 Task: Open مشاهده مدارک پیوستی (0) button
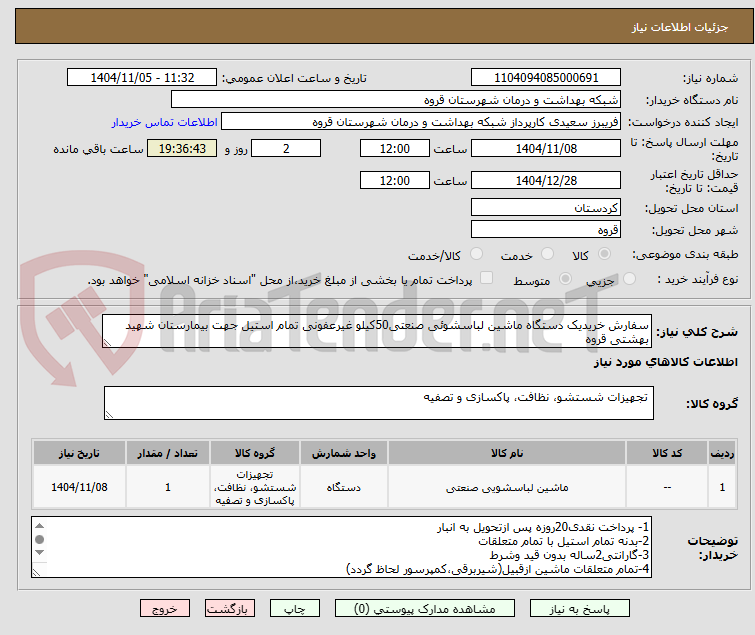coord(424,609)
